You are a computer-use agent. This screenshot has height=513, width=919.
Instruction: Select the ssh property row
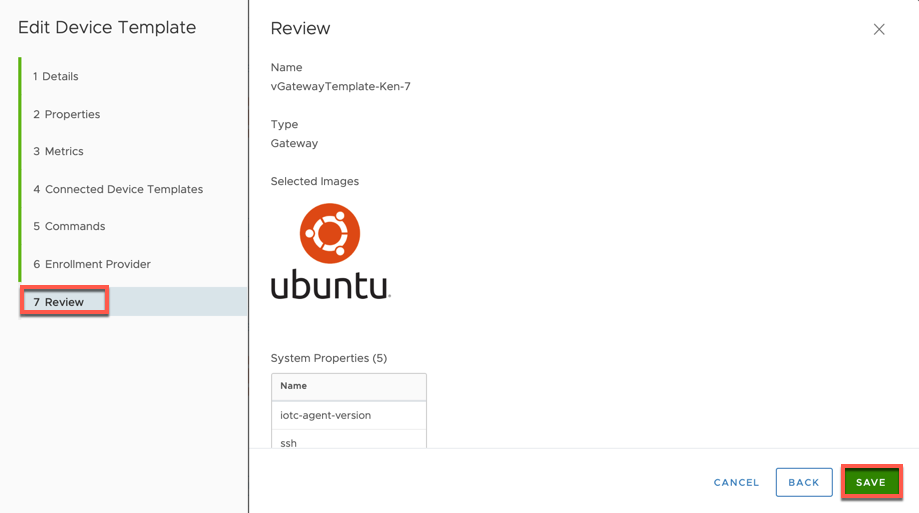pos(349,440)
